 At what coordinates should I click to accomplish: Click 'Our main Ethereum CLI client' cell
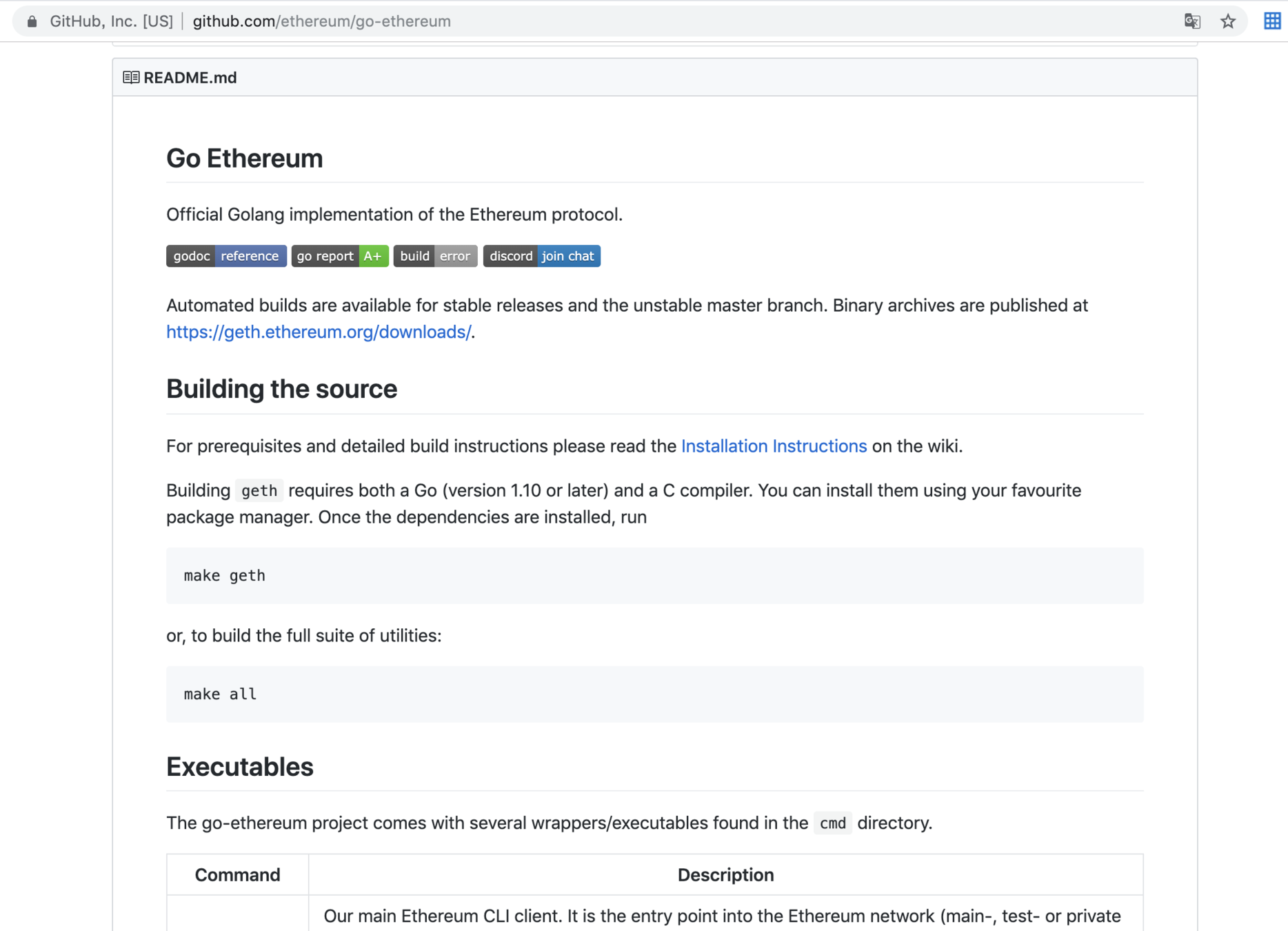click(725, 913)
